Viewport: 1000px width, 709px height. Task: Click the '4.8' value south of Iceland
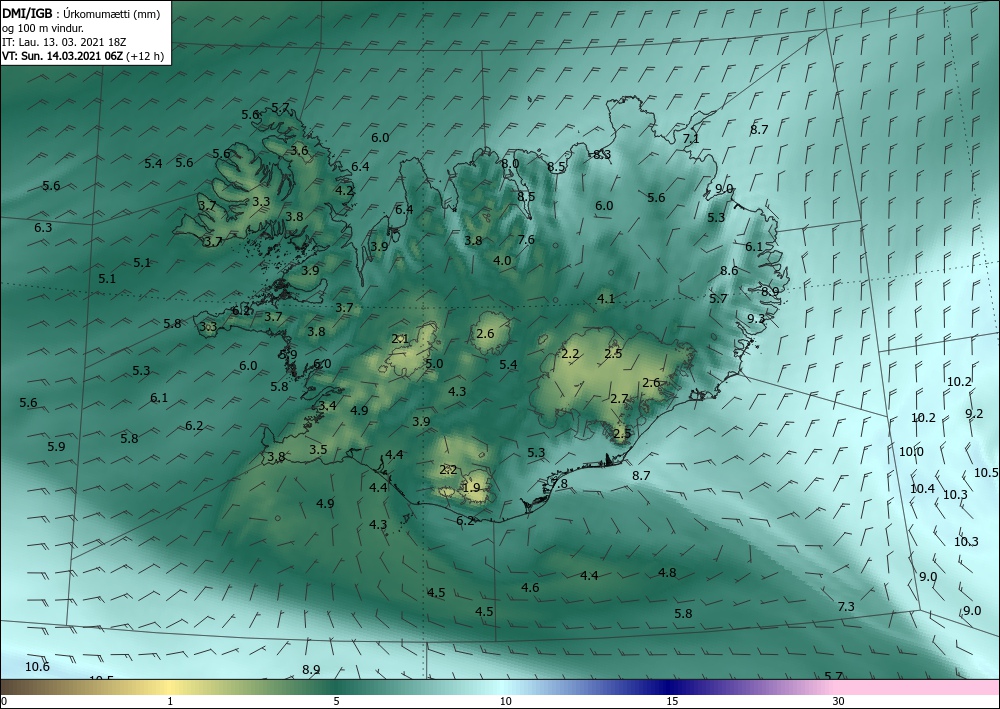pos(667,573)
